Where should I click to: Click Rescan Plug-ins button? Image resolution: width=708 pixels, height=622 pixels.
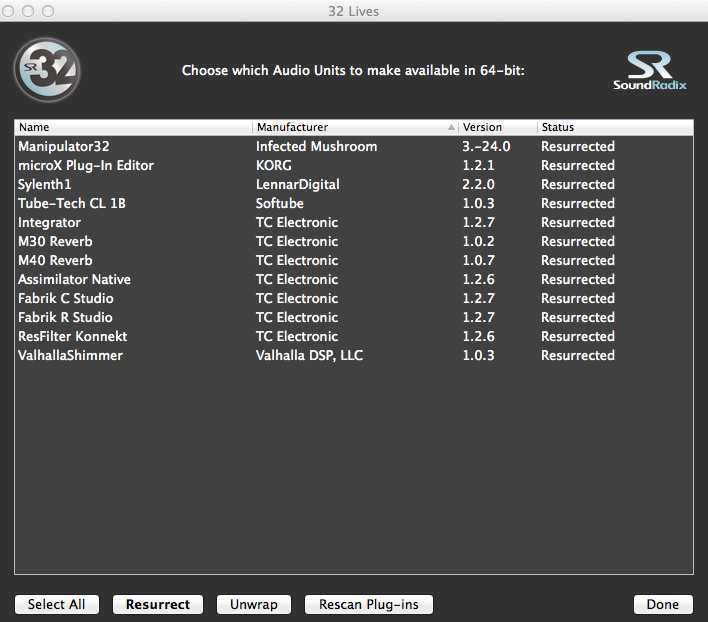(x=369, y=604)
